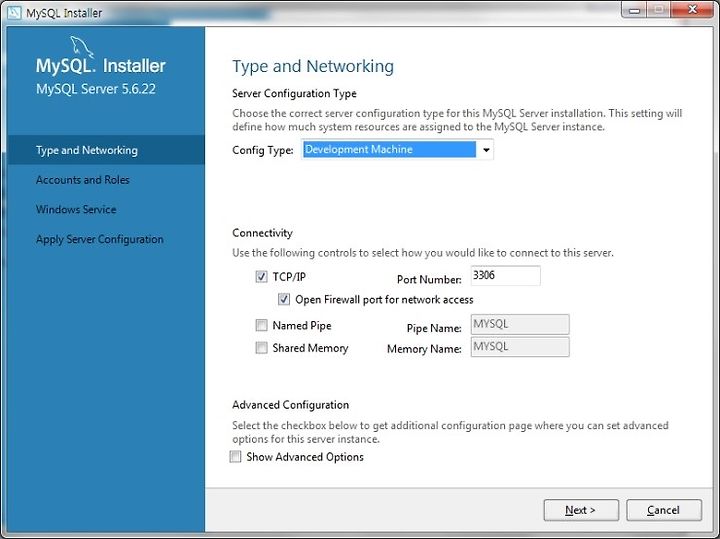Click the Next > button
Viewport: 720px width, 539px height.
tap(581, 510)
